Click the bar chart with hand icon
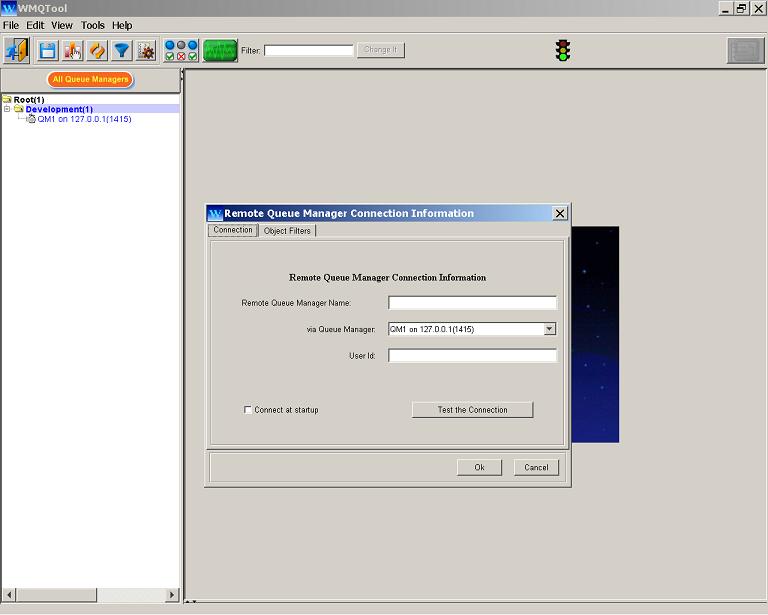The height and width of the screenshot is (615, 768). pos(72,50)
